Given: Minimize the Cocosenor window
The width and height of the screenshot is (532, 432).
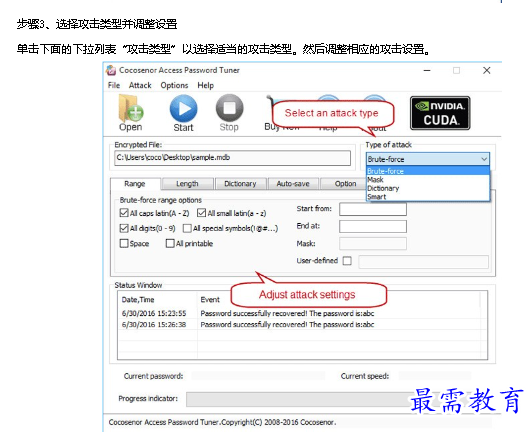Looking at the screenshot, I should (427, 70).
